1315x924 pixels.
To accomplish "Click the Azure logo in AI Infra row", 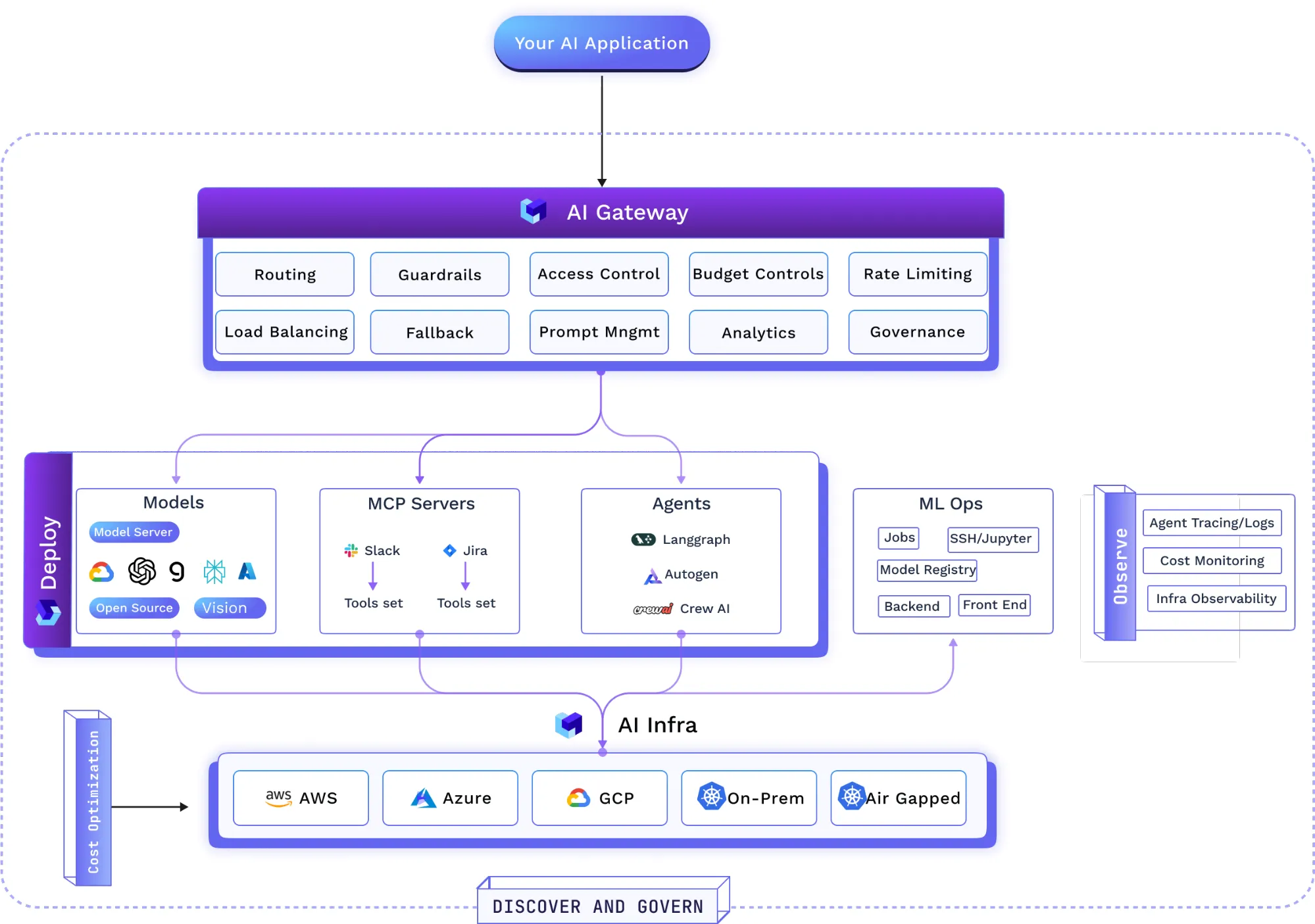I will 423,798.
